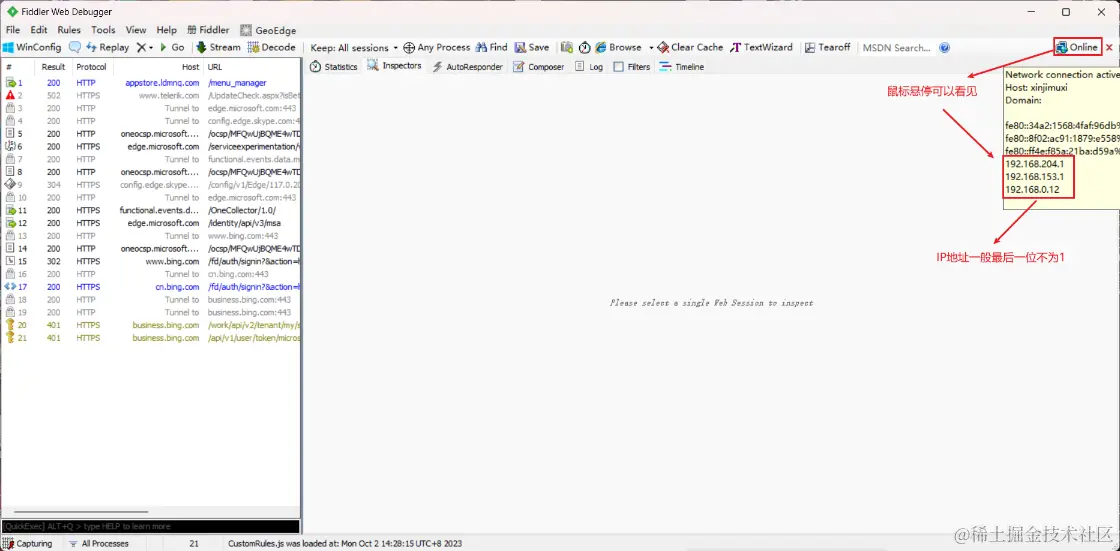1120x551 pixels.
Task: Switch to the Statistics tab
Action: tap(333, 66)
